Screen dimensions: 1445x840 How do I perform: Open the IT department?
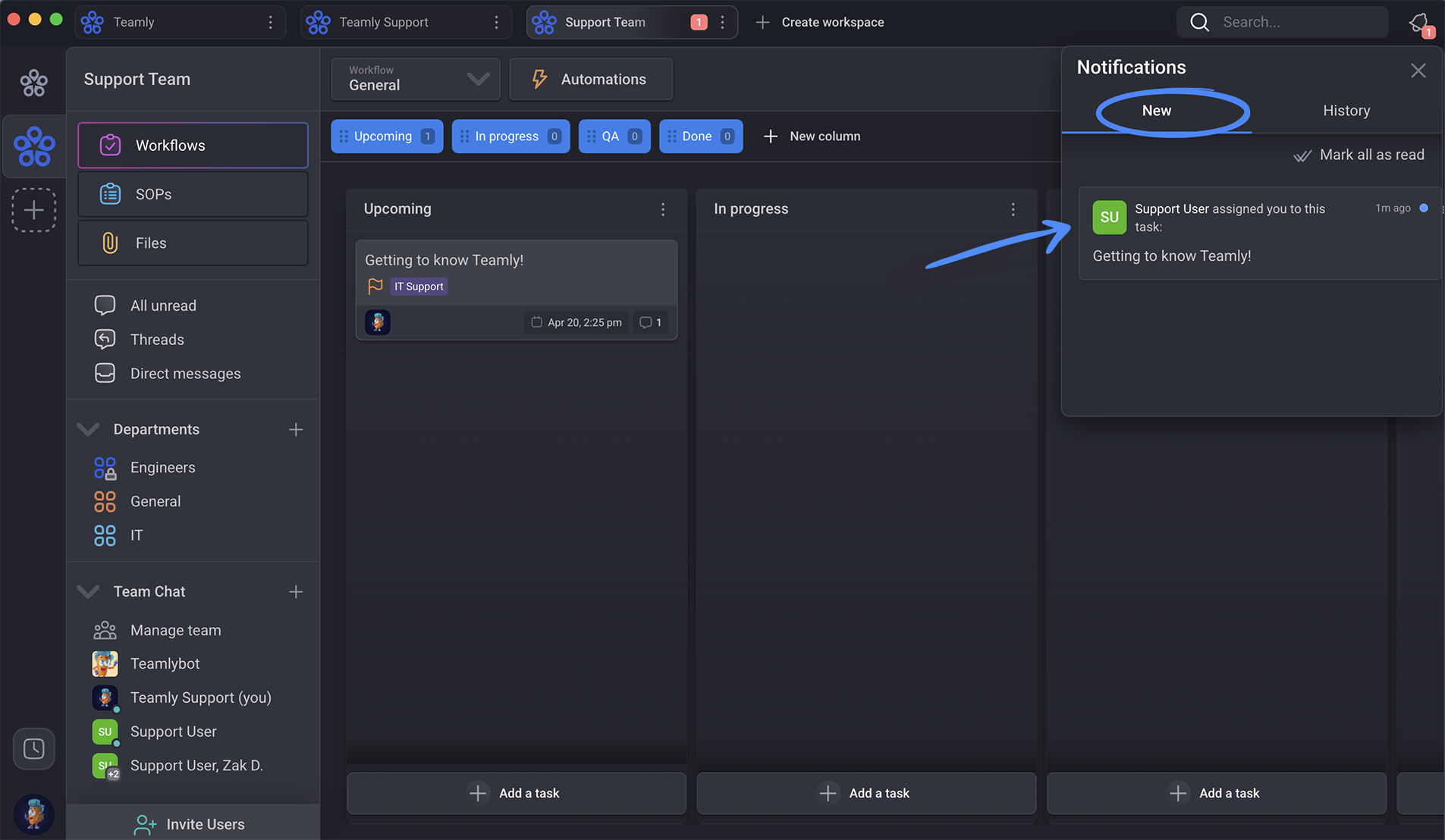[137, 535]
